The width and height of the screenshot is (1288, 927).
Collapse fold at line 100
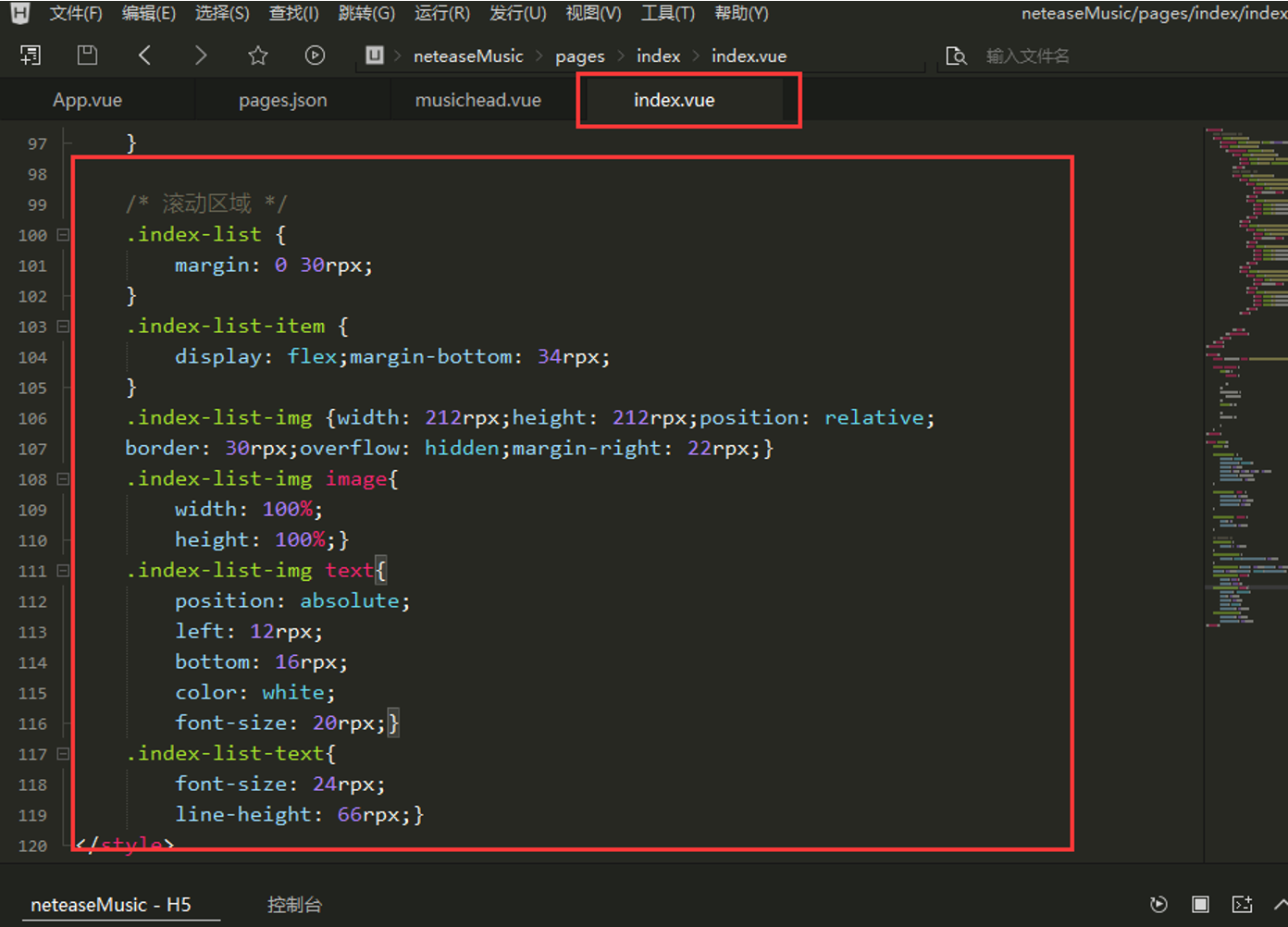pos(63,235)
